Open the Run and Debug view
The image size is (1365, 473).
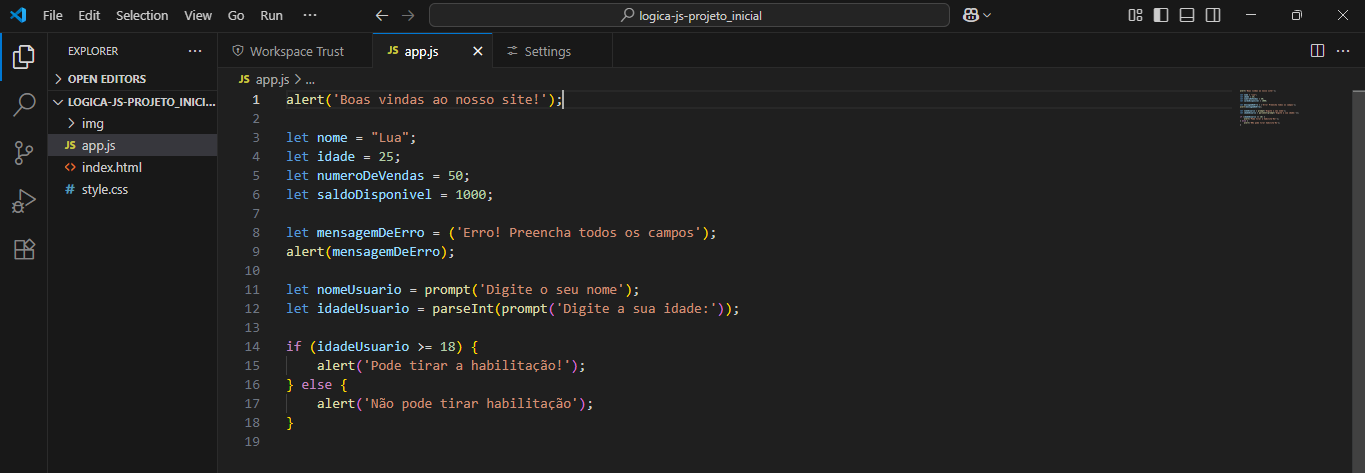point(23,201)
